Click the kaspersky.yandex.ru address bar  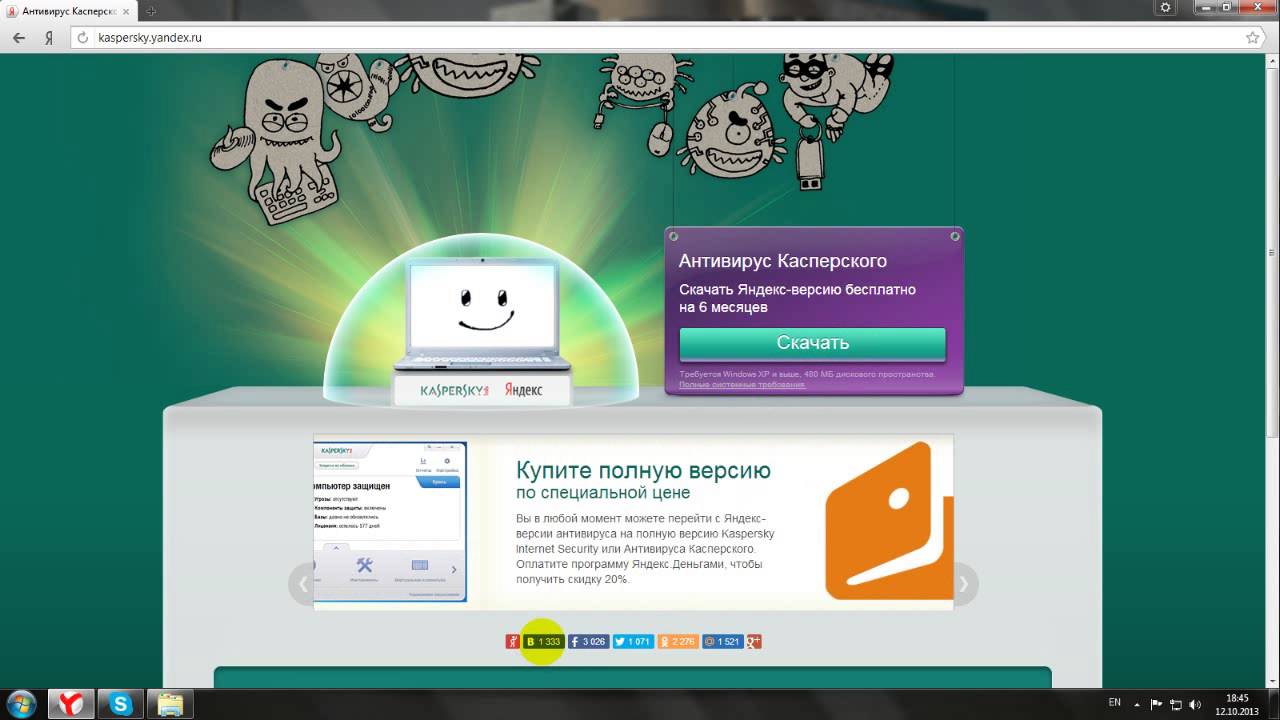pos(660,38)
